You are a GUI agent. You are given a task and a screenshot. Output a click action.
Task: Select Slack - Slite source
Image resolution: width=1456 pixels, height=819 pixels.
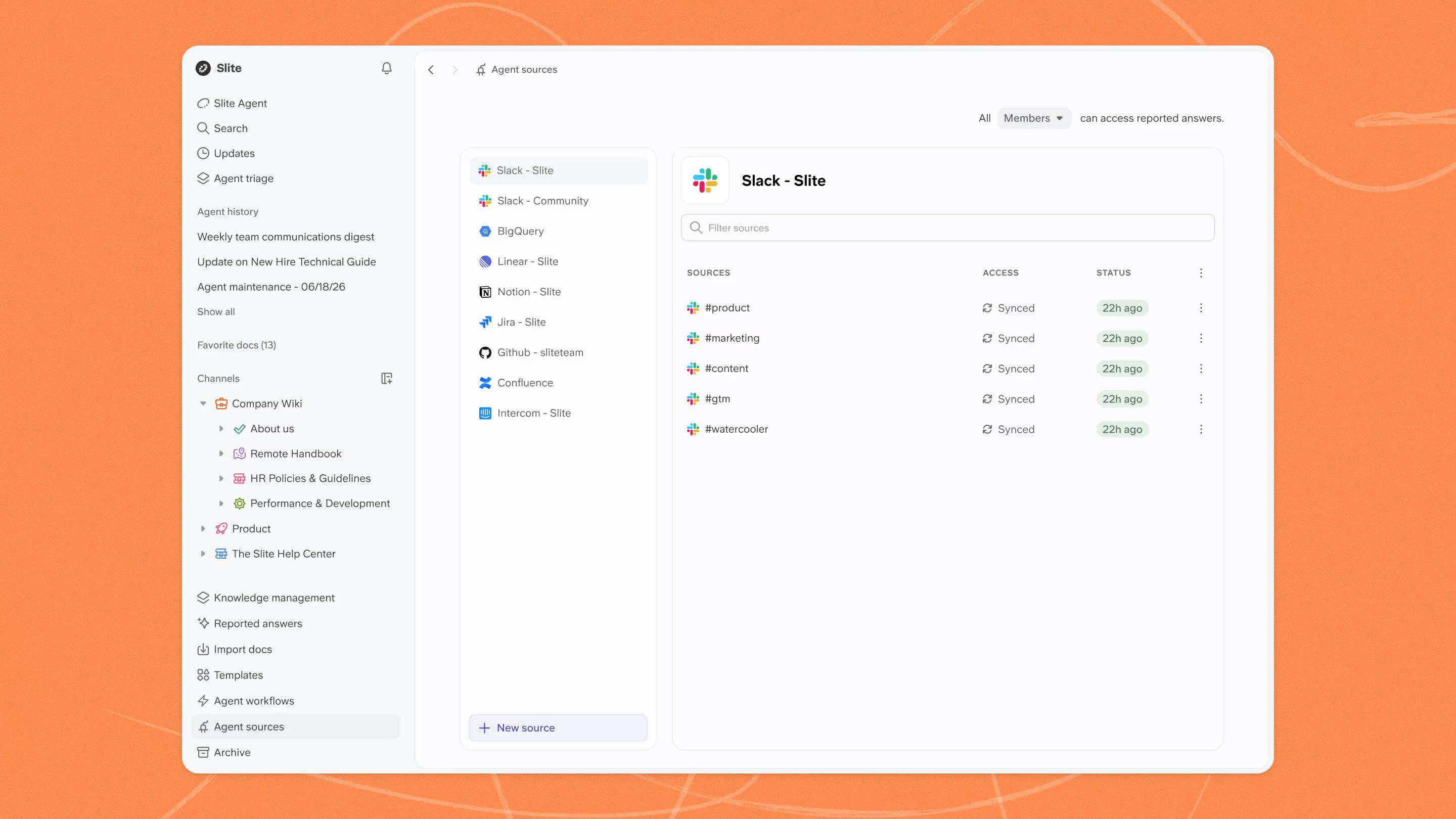(559, 171)
